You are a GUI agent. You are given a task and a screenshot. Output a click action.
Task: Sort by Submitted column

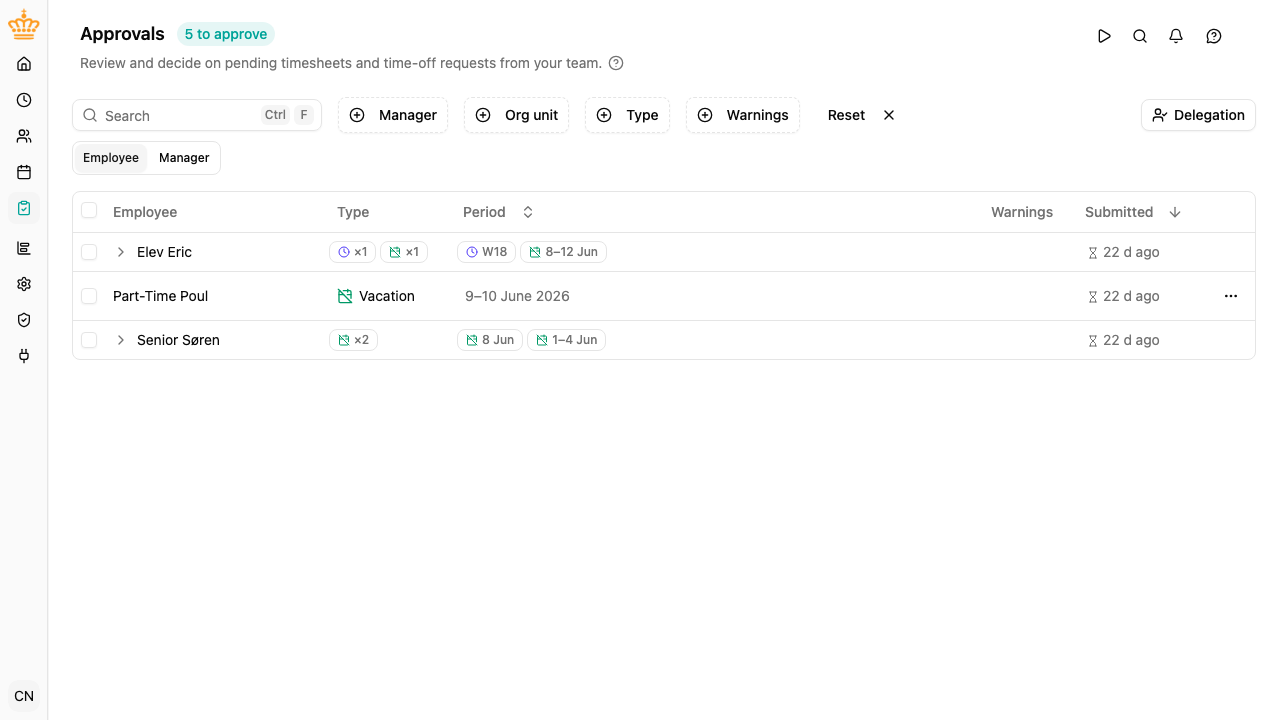[1133, 212]
